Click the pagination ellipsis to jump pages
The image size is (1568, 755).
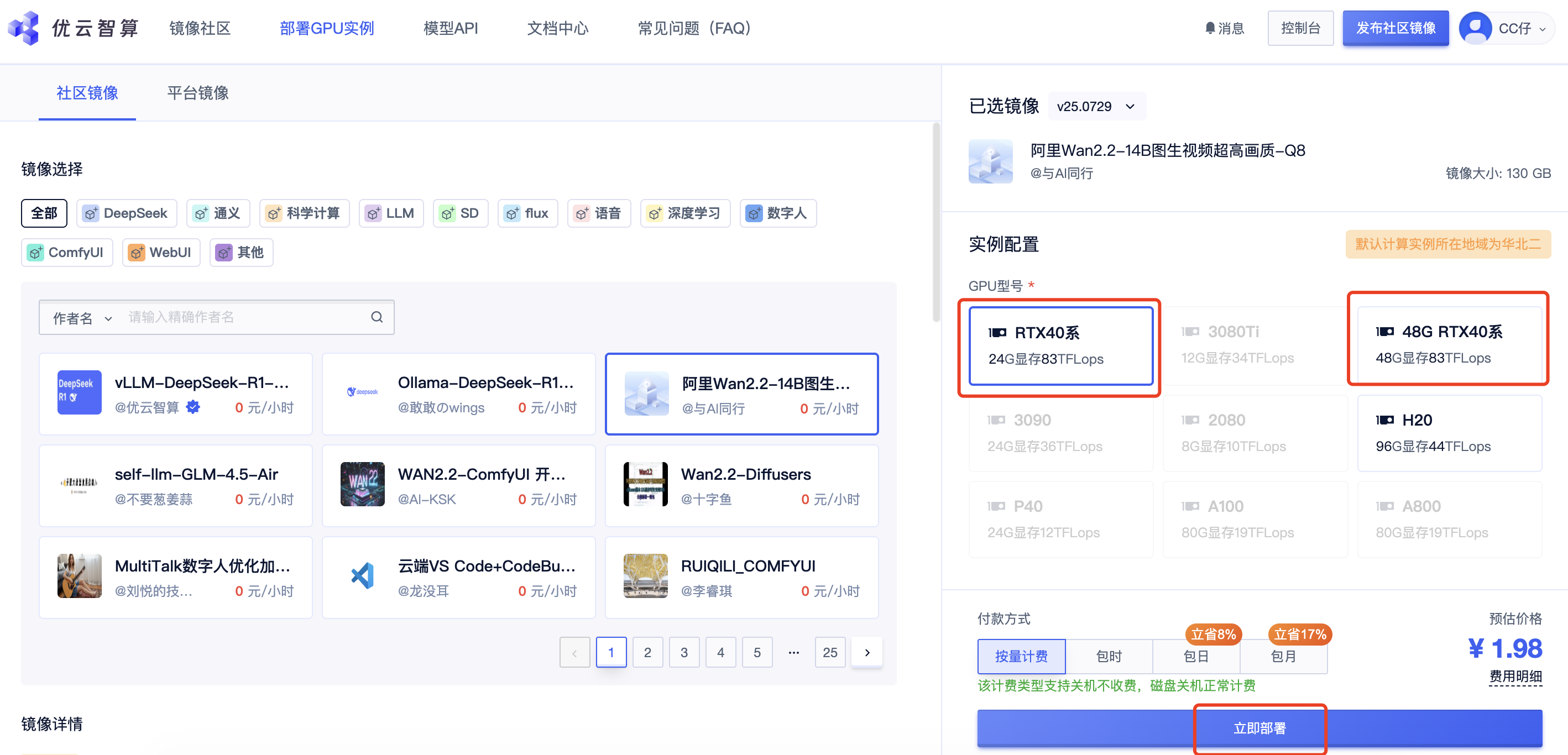tap(794, 652)
